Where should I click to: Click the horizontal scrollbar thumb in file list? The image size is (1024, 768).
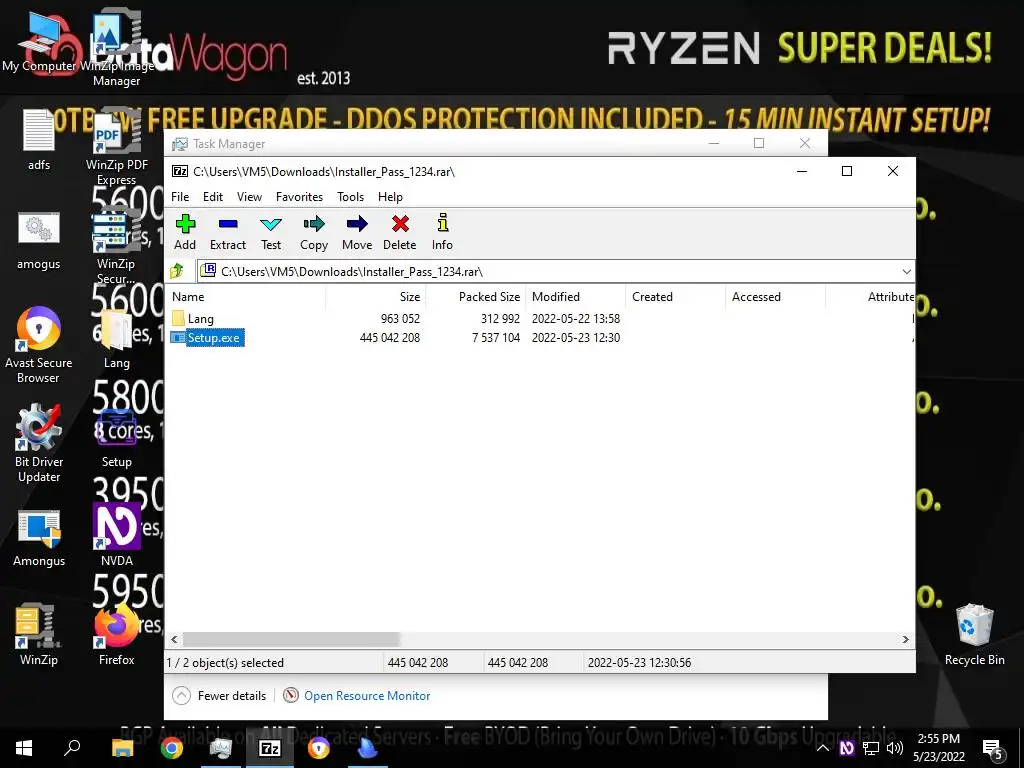pyautogui.click(x=291, y=639)
